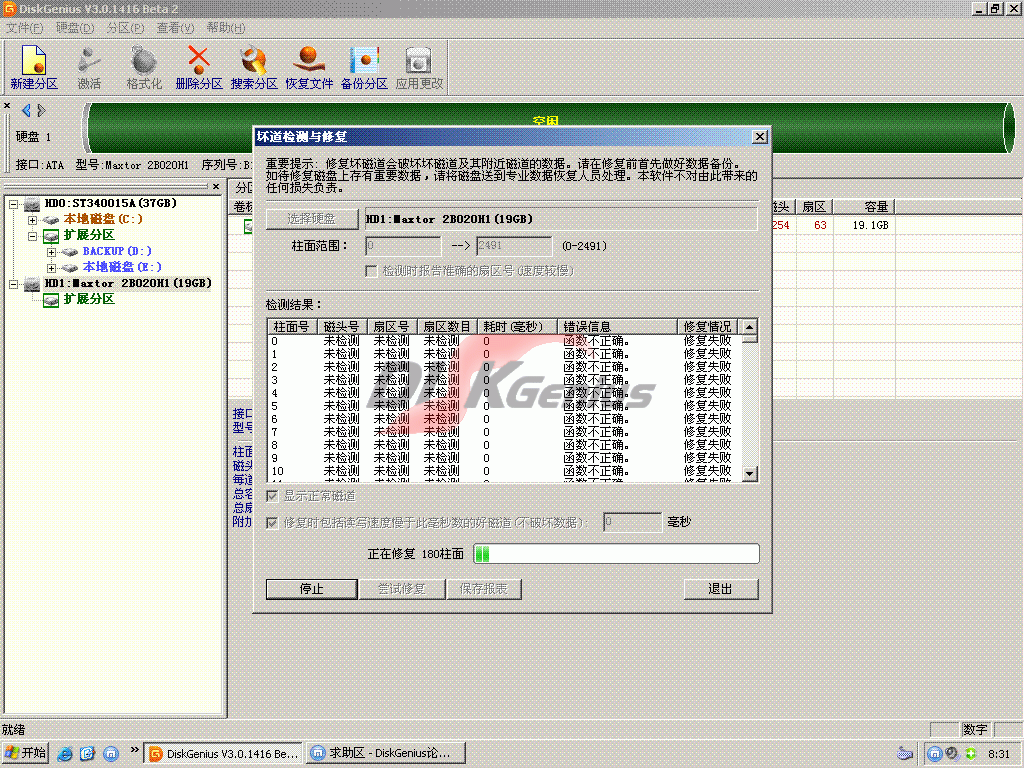
Task: Click the 格式化 toolbar icon
Action: pyautogui.click(x=144, y=67)
